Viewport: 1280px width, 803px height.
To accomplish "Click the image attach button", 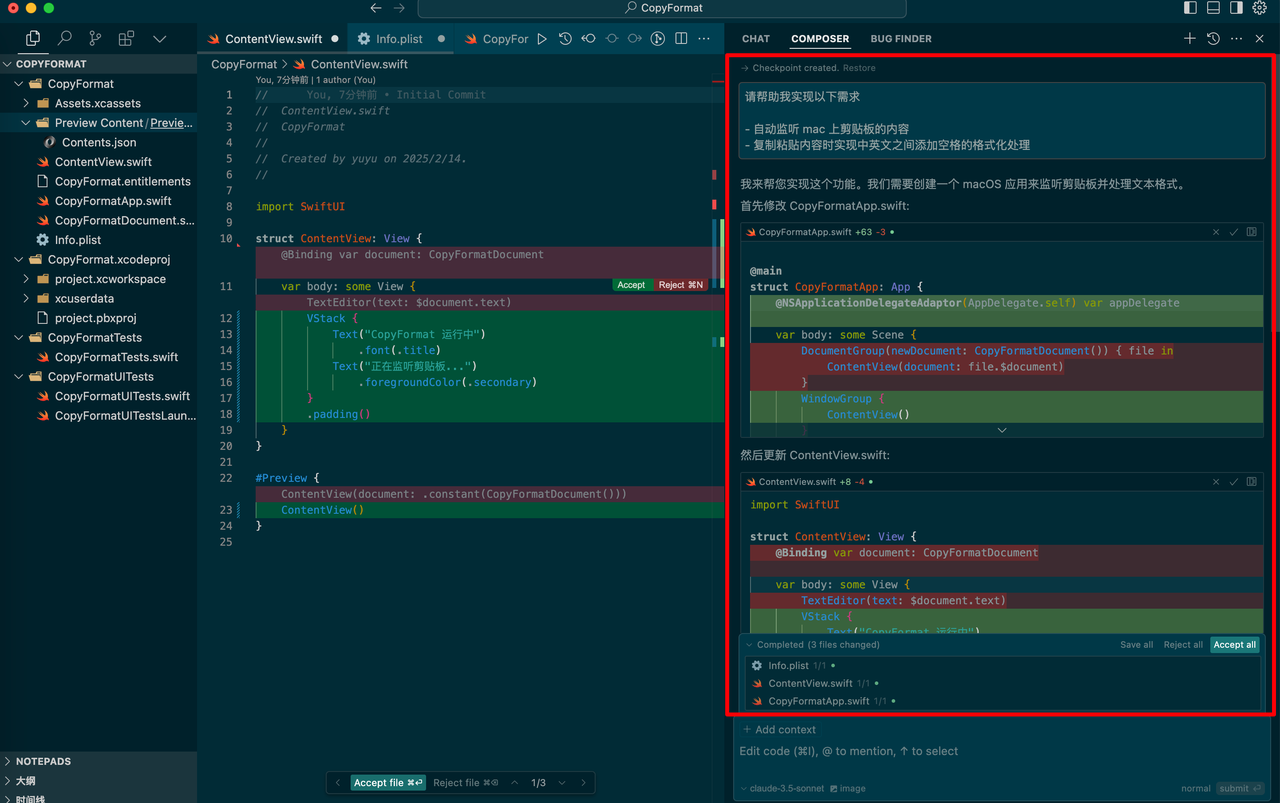I will click(x=846, y=788).
